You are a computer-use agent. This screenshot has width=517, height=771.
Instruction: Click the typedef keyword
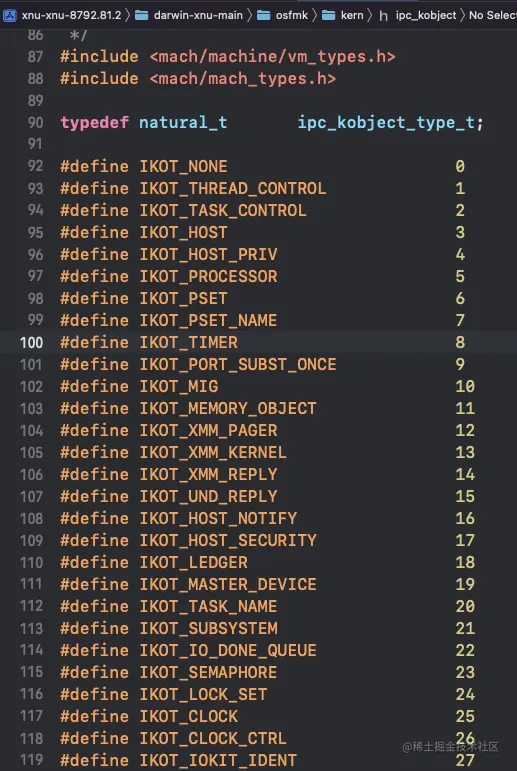[x=94, y=122]
